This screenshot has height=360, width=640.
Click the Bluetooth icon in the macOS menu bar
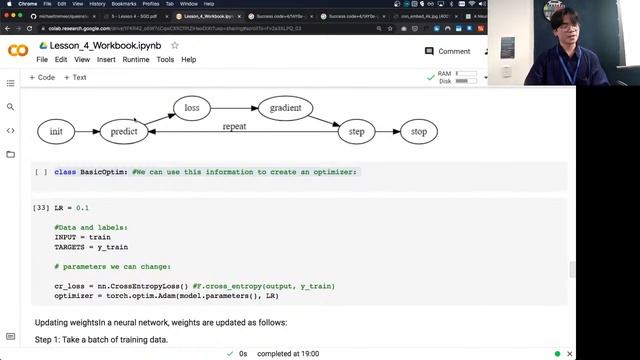click(x=451, y=4)
